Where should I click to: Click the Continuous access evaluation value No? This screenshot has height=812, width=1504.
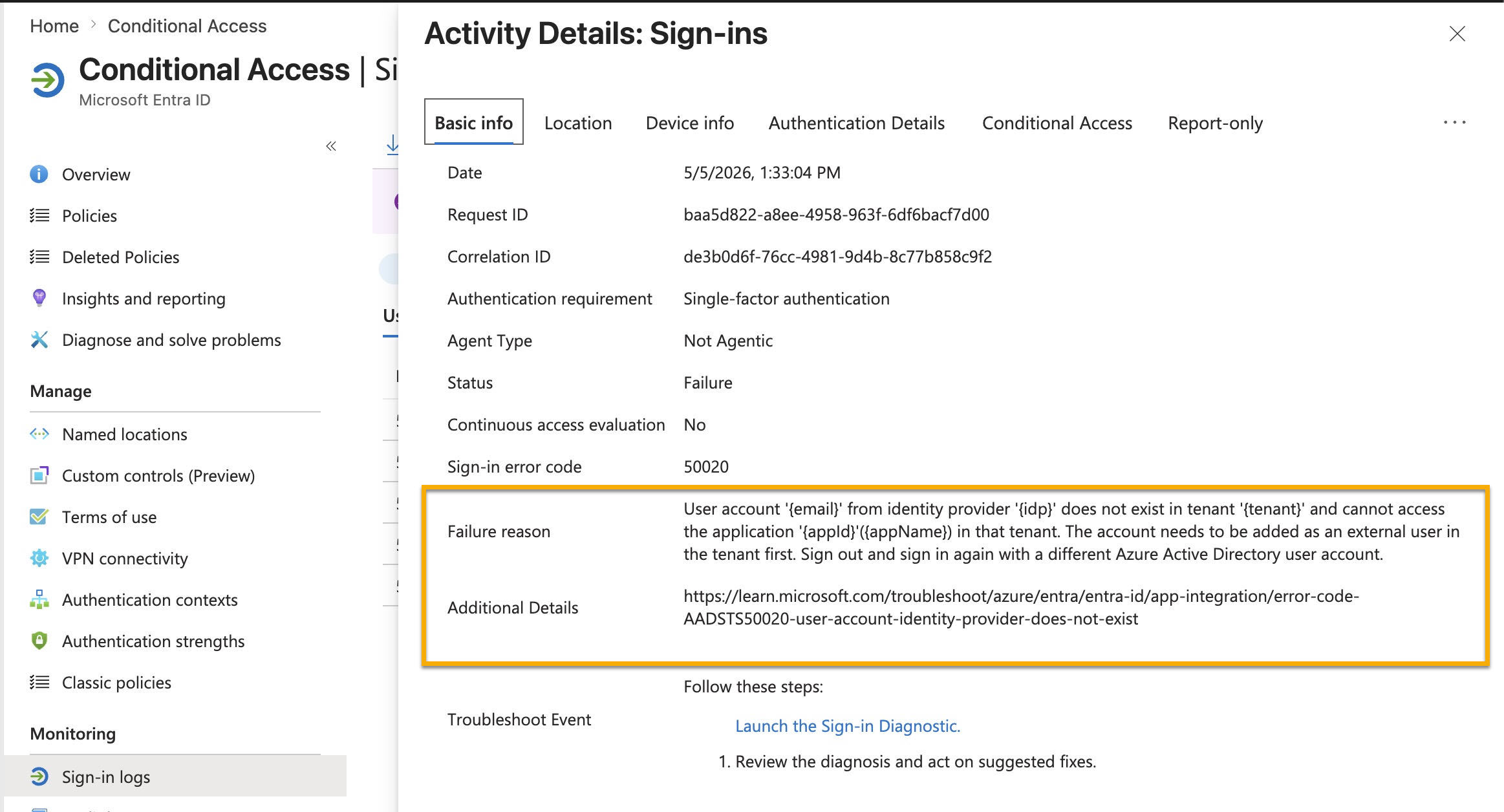pos(694,425)
